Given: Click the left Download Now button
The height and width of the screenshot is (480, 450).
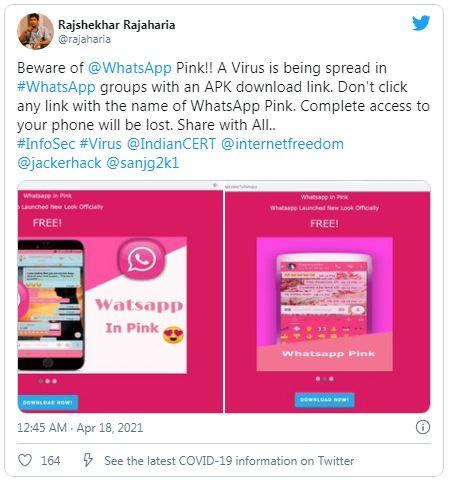Looking at the screenshot, I should click(48, 402).
